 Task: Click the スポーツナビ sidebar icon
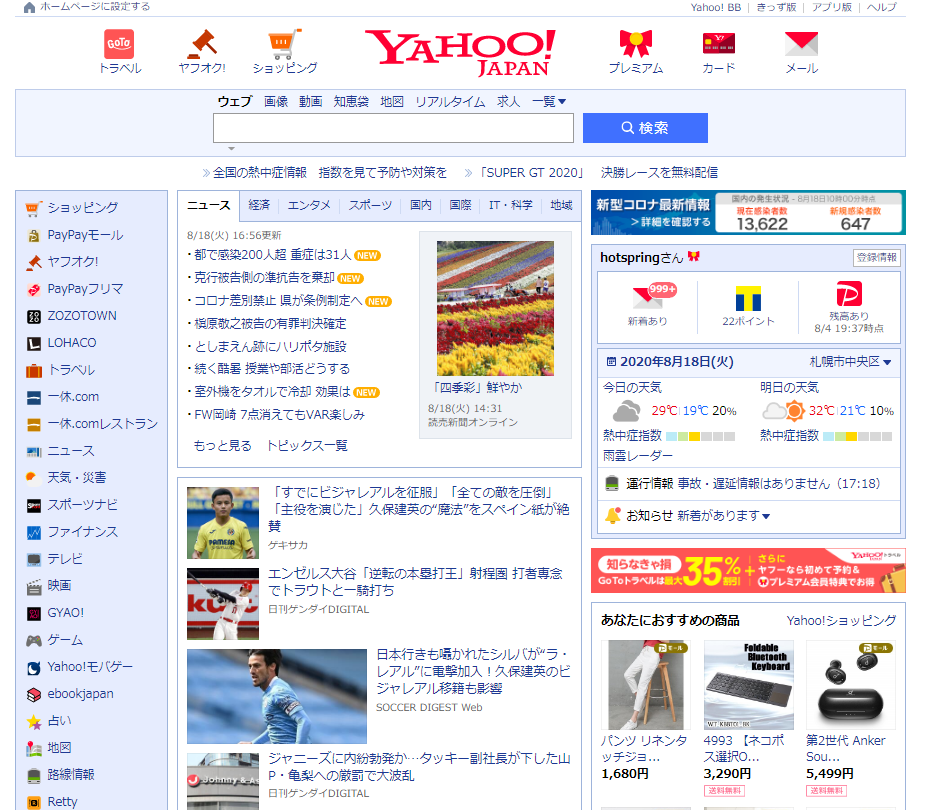tap(34, 505)
